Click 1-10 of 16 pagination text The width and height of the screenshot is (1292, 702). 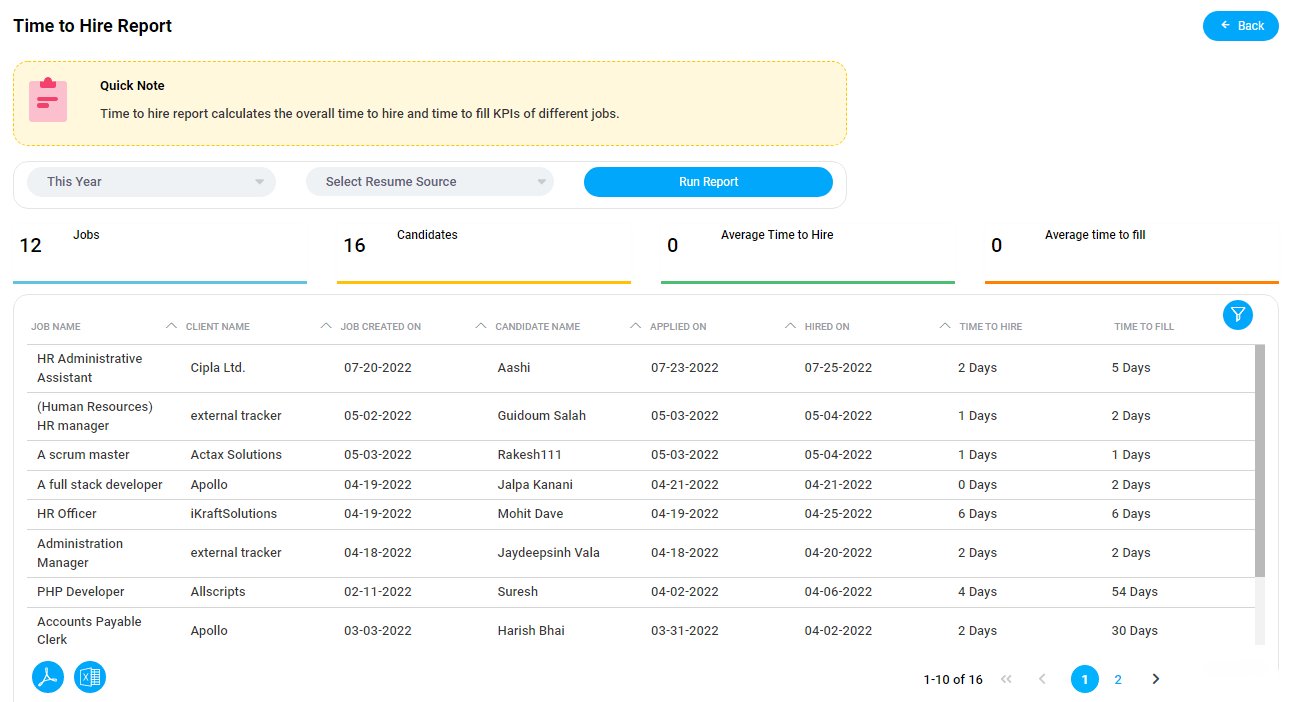953,680
